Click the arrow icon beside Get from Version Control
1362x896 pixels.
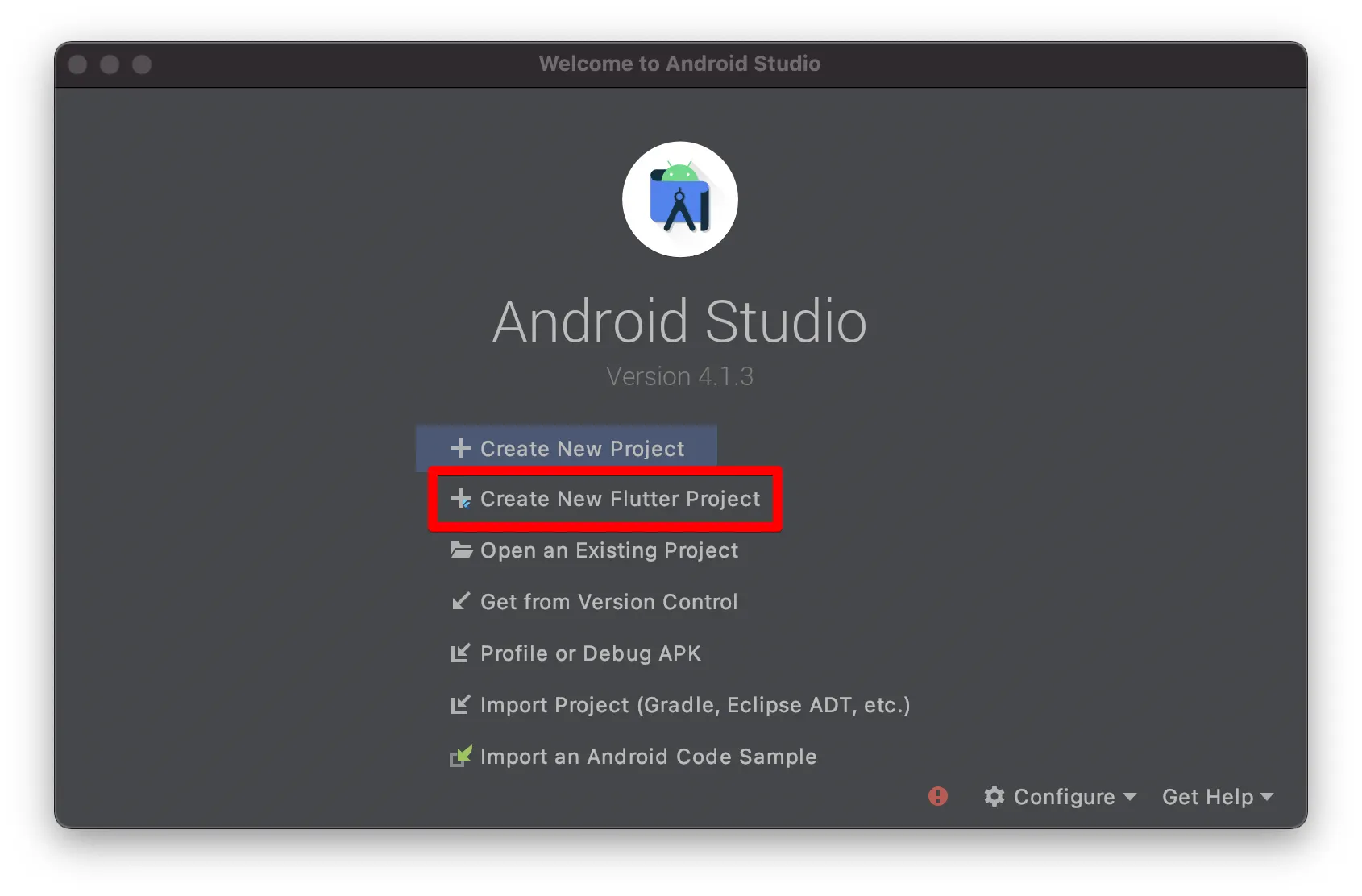[x=460, y=601]
